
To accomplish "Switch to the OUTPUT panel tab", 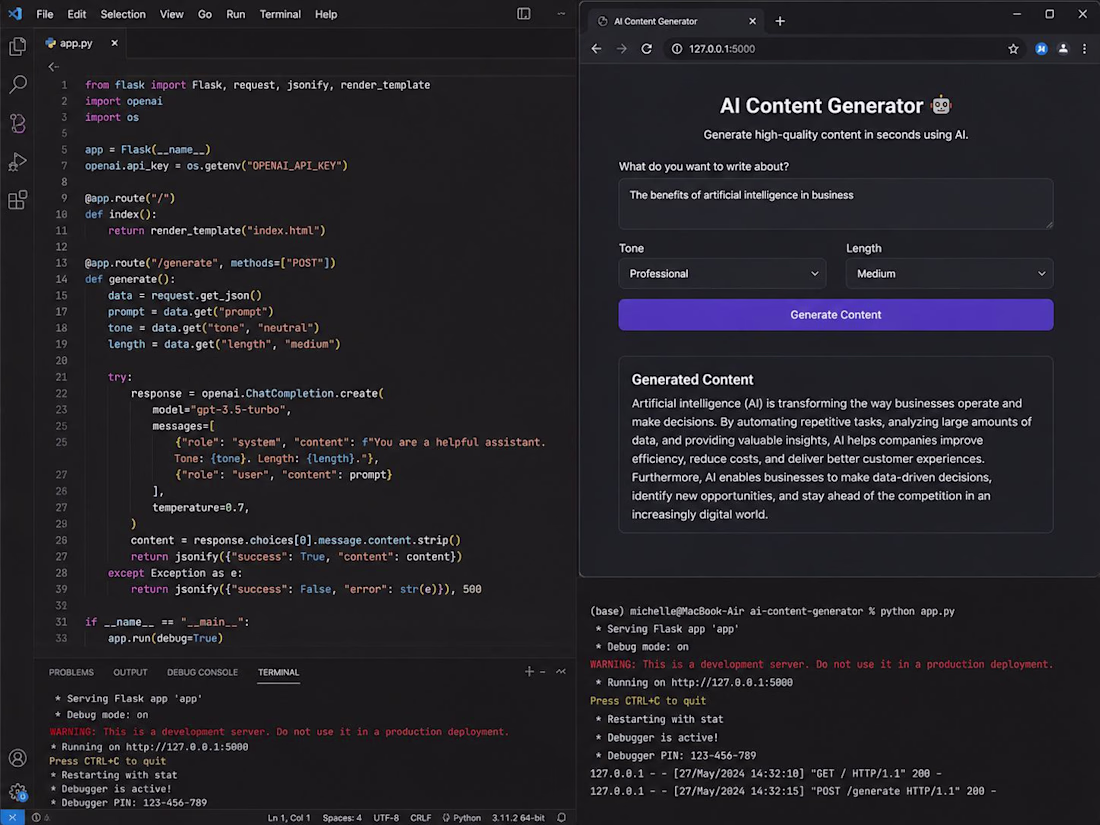I will pyautogui.click(x=130, y=672).
